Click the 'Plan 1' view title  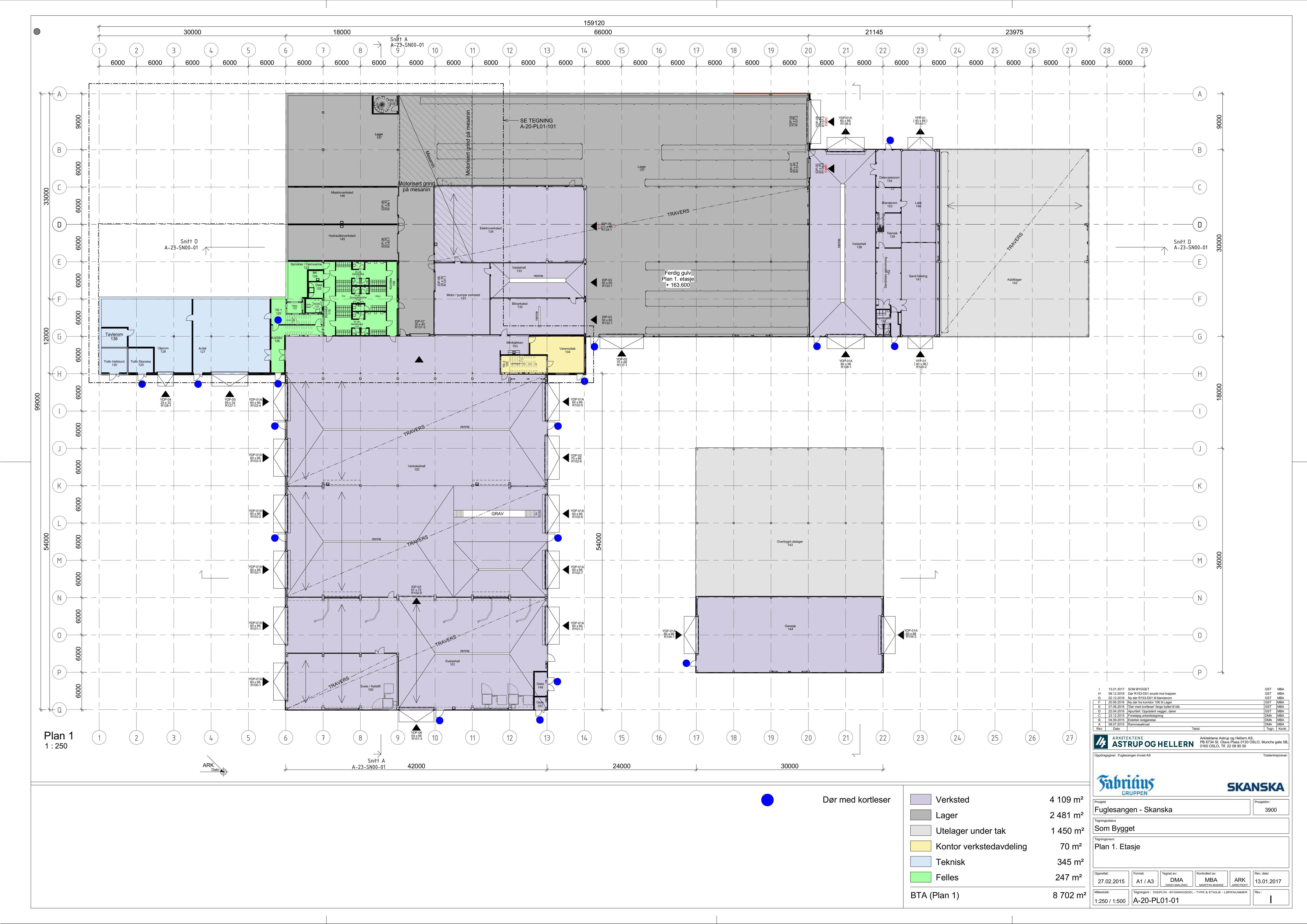[x=59, y=736]
